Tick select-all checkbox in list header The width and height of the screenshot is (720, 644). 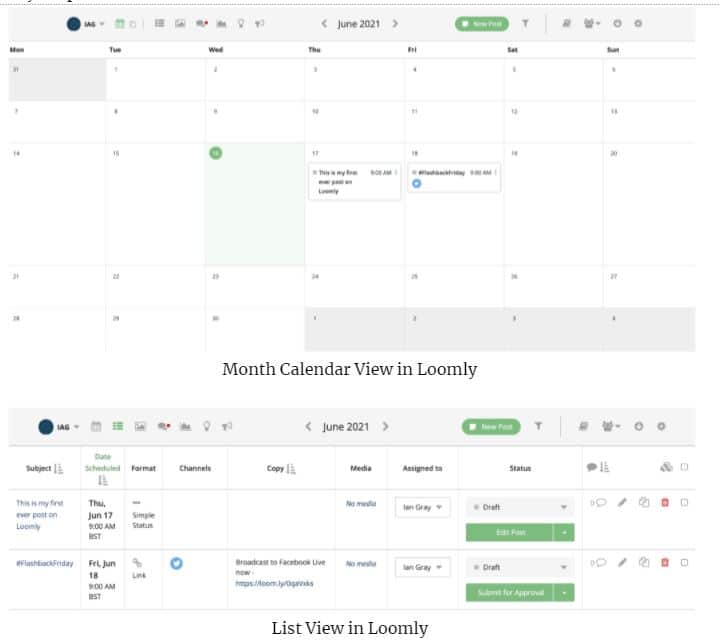tap(684, 467)
